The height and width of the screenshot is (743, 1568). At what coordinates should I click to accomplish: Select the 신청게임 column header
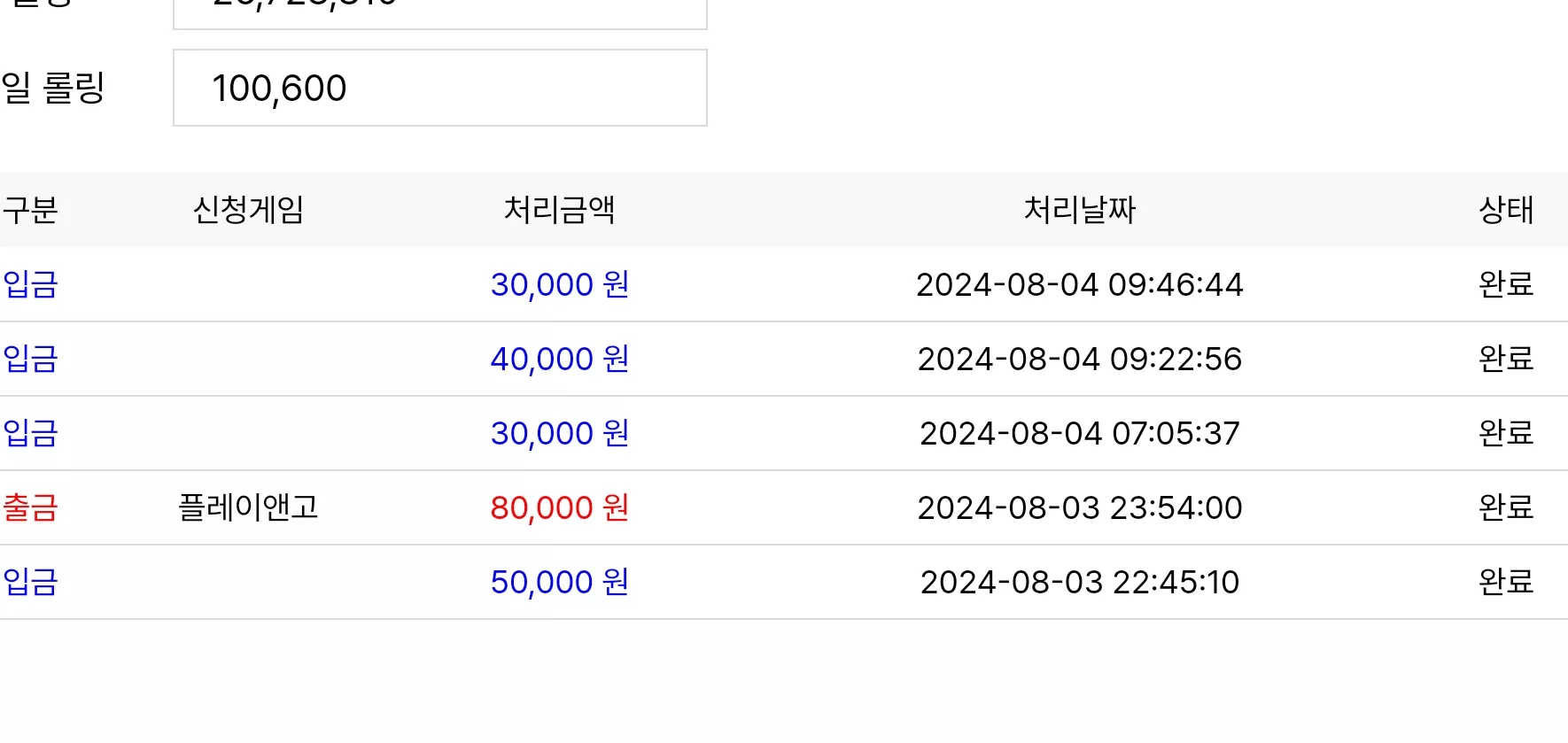249,210
